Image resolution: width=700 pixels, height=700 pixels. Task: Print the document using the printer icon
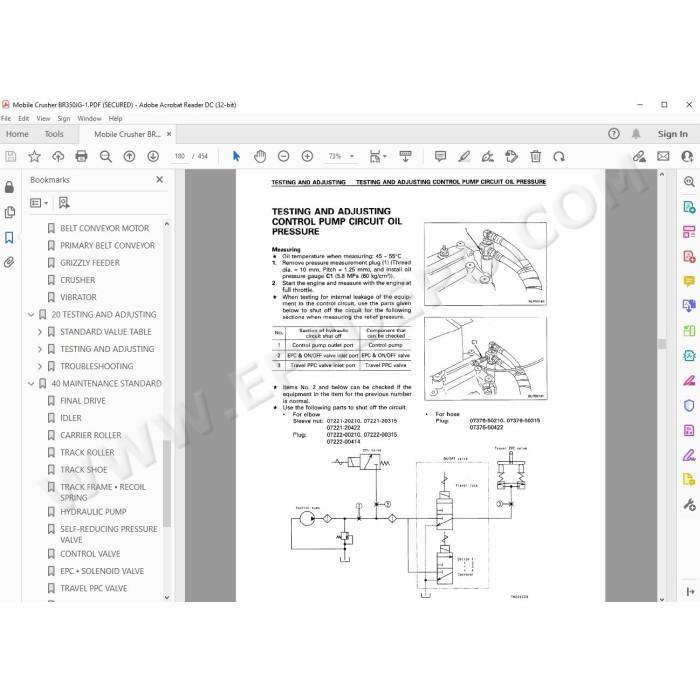(x=81, y=156)
